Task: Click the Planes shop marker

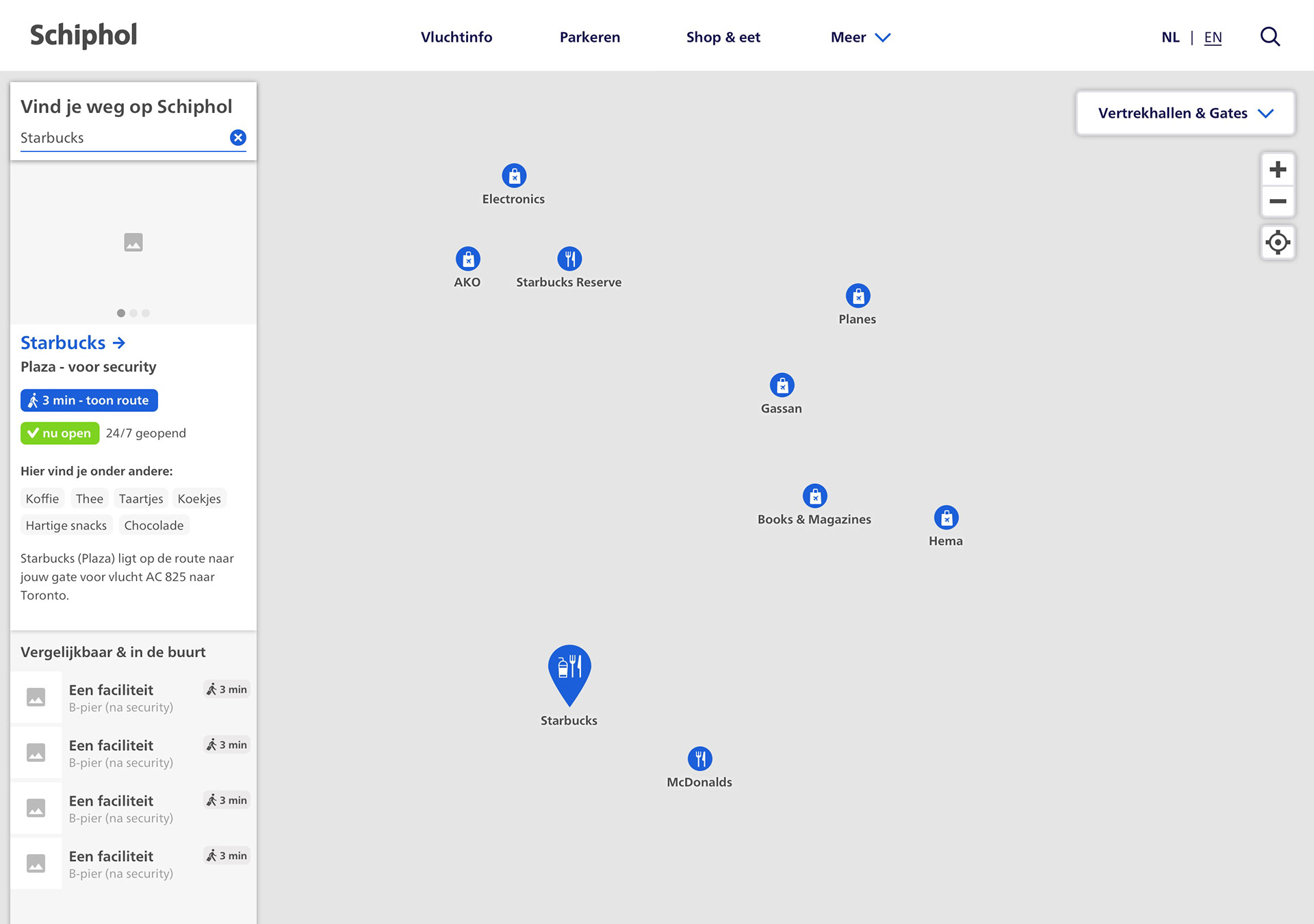Action: pyautogui.click(x=858, y=296)
